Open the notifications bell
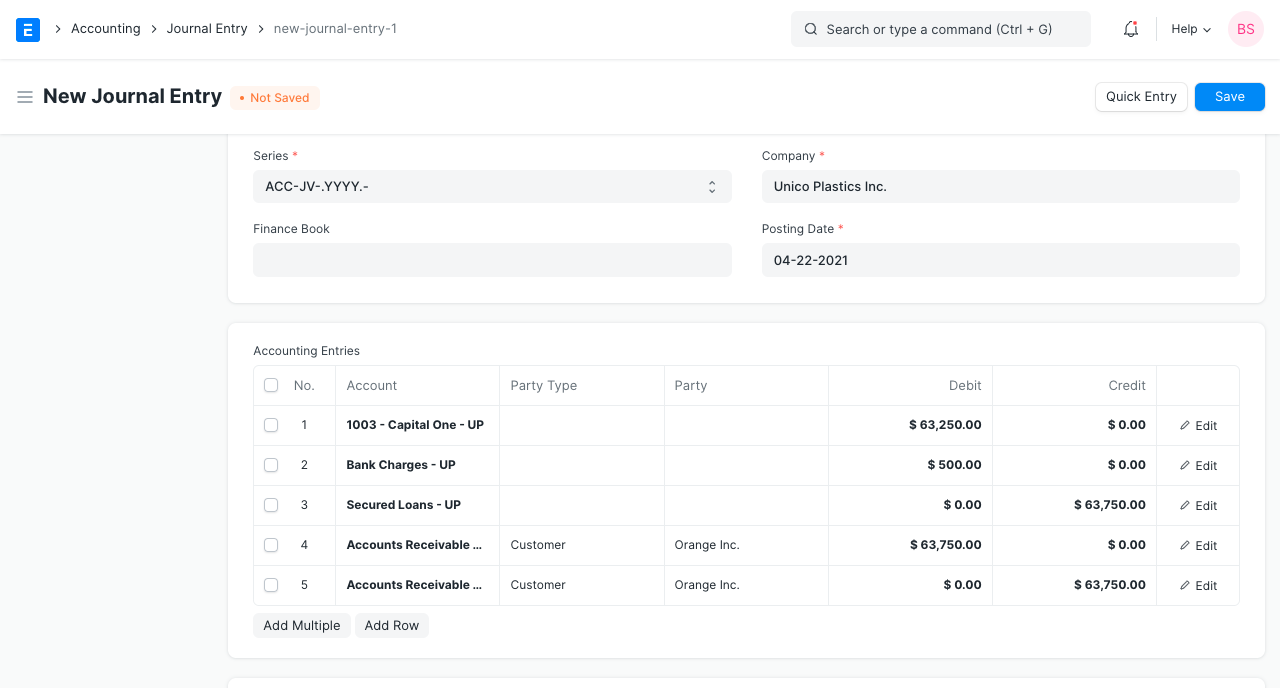Screen dimensions: 1280x688 coord(1130,29)
